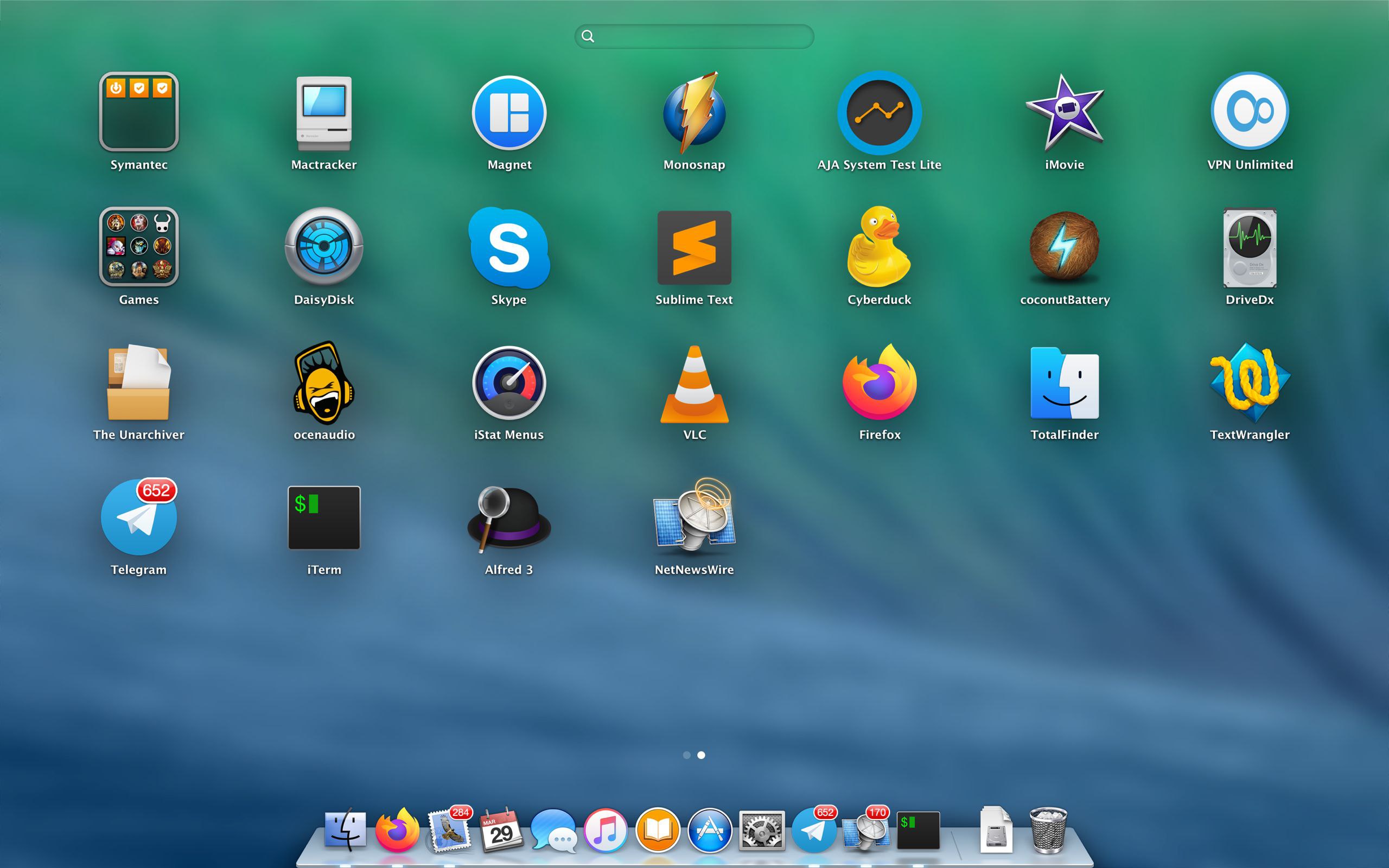Launch Mactracker app
Screen dimensions: 1389x868
pyautogui.click(x=324, y=113)
